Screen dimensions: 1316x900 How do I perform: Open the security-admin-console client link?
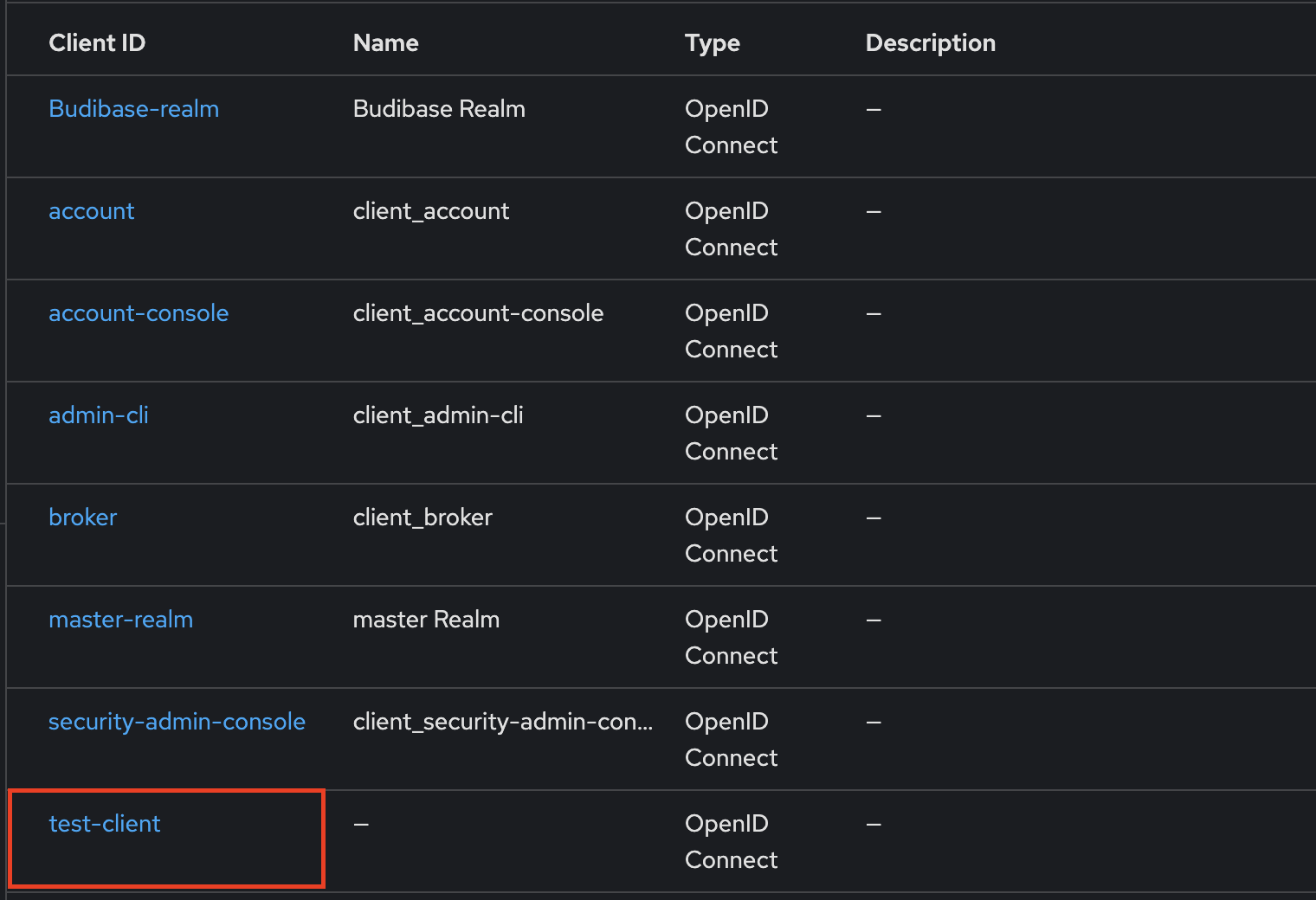(177, 722)
